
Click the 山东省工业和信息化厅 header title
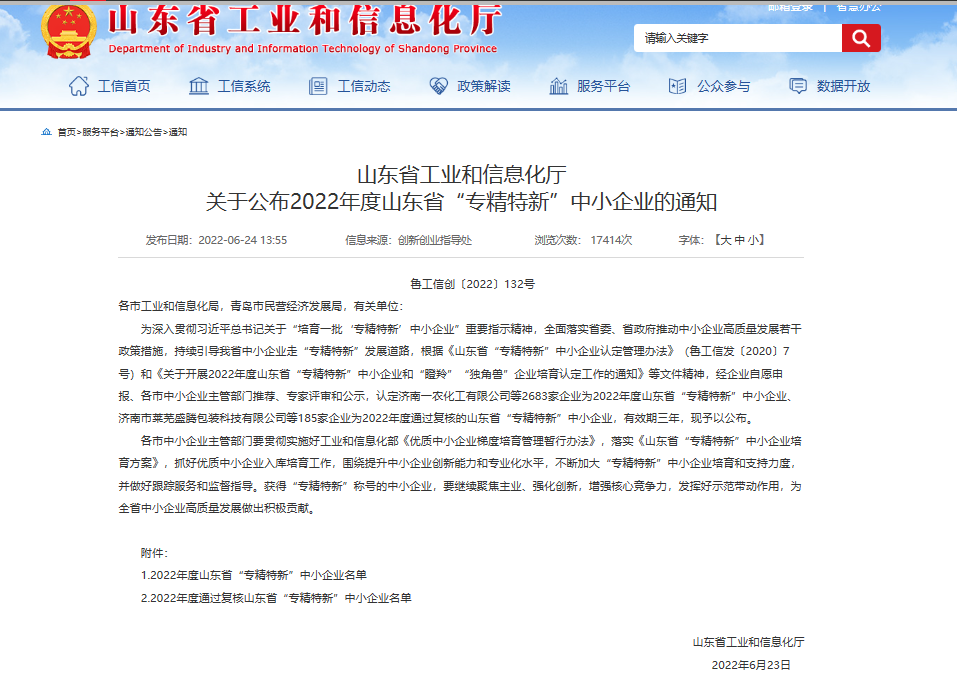pyautogui.click(x=304, y=20)
